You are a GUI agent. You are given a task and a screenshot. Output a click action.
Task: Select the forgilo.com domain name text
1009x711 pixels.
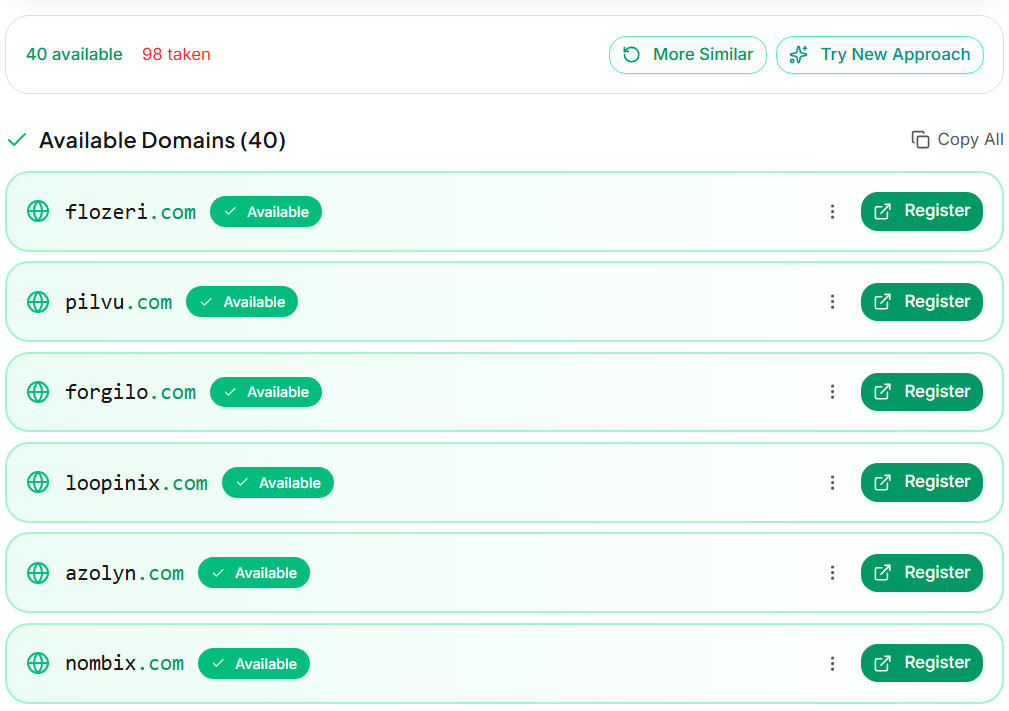pos(131,392)
